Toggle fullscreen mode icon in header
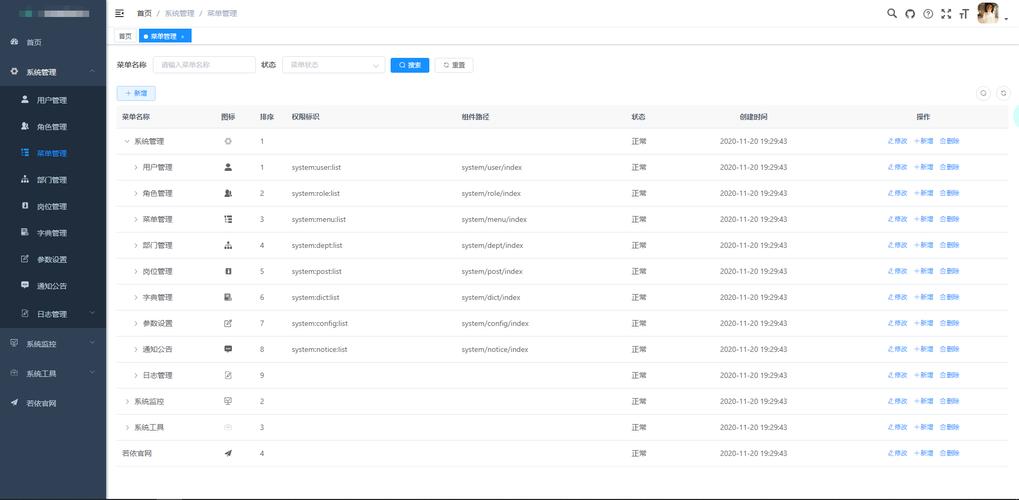 pyautogui.click(x=946, y=14)
